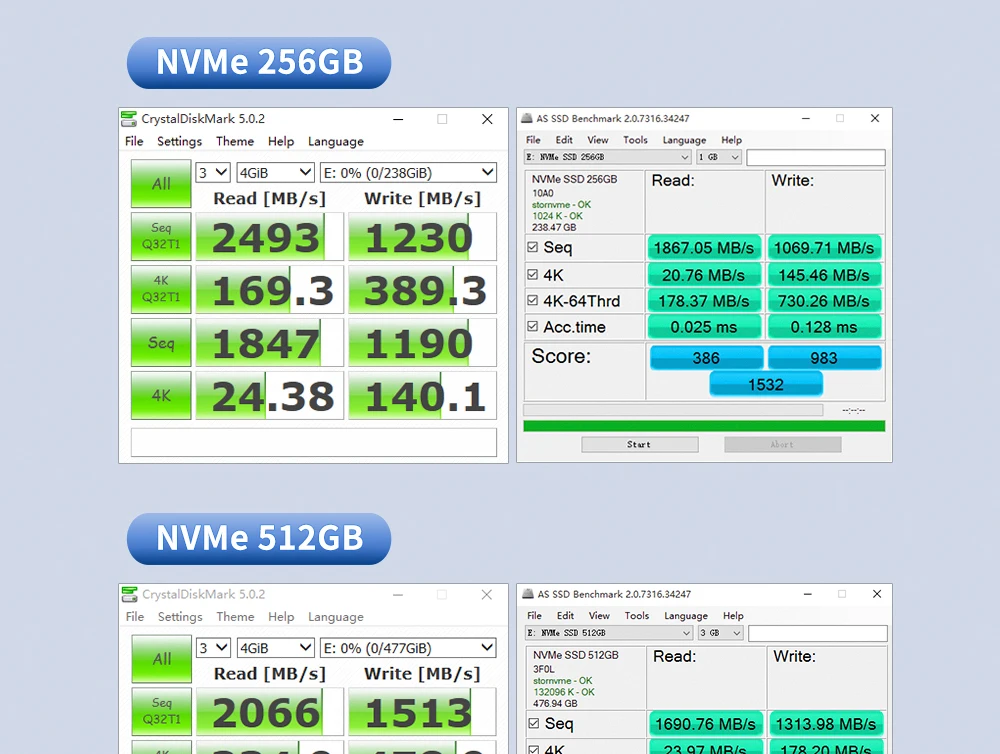Toggle Acc.time checkbox beside 0.025 ms
The height and width of the screenshot is (754, 1000).
532,327
